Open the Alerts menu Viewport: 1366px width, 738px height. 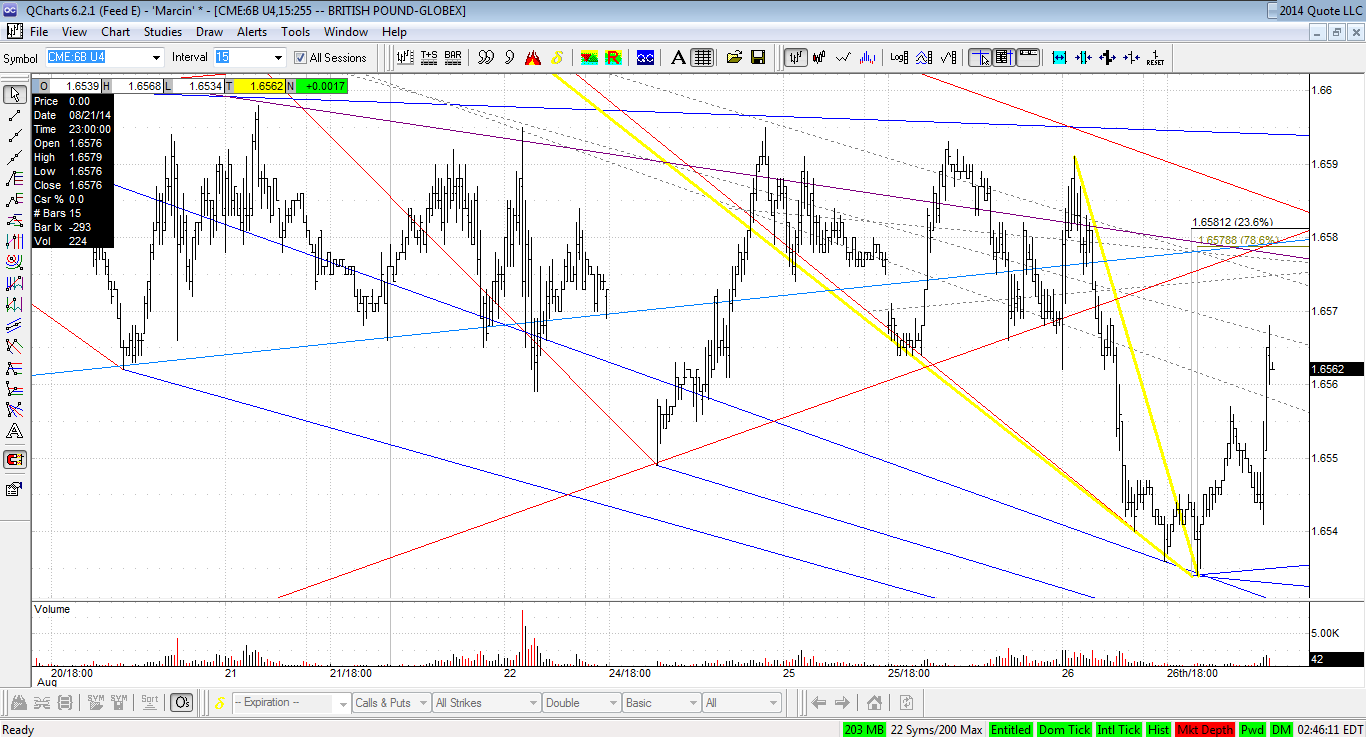point(252,32)
